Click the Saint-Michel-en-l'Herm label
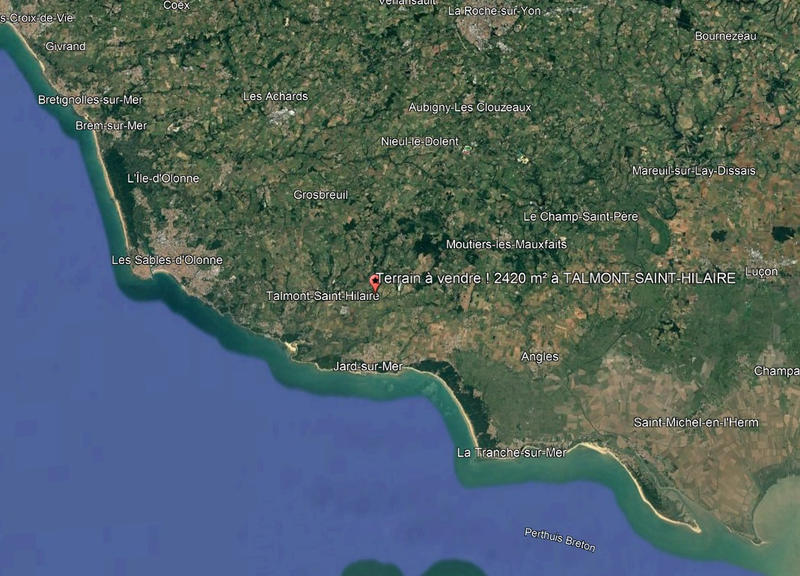This screenshot has width=800, height=576. [x=696, y=422]
